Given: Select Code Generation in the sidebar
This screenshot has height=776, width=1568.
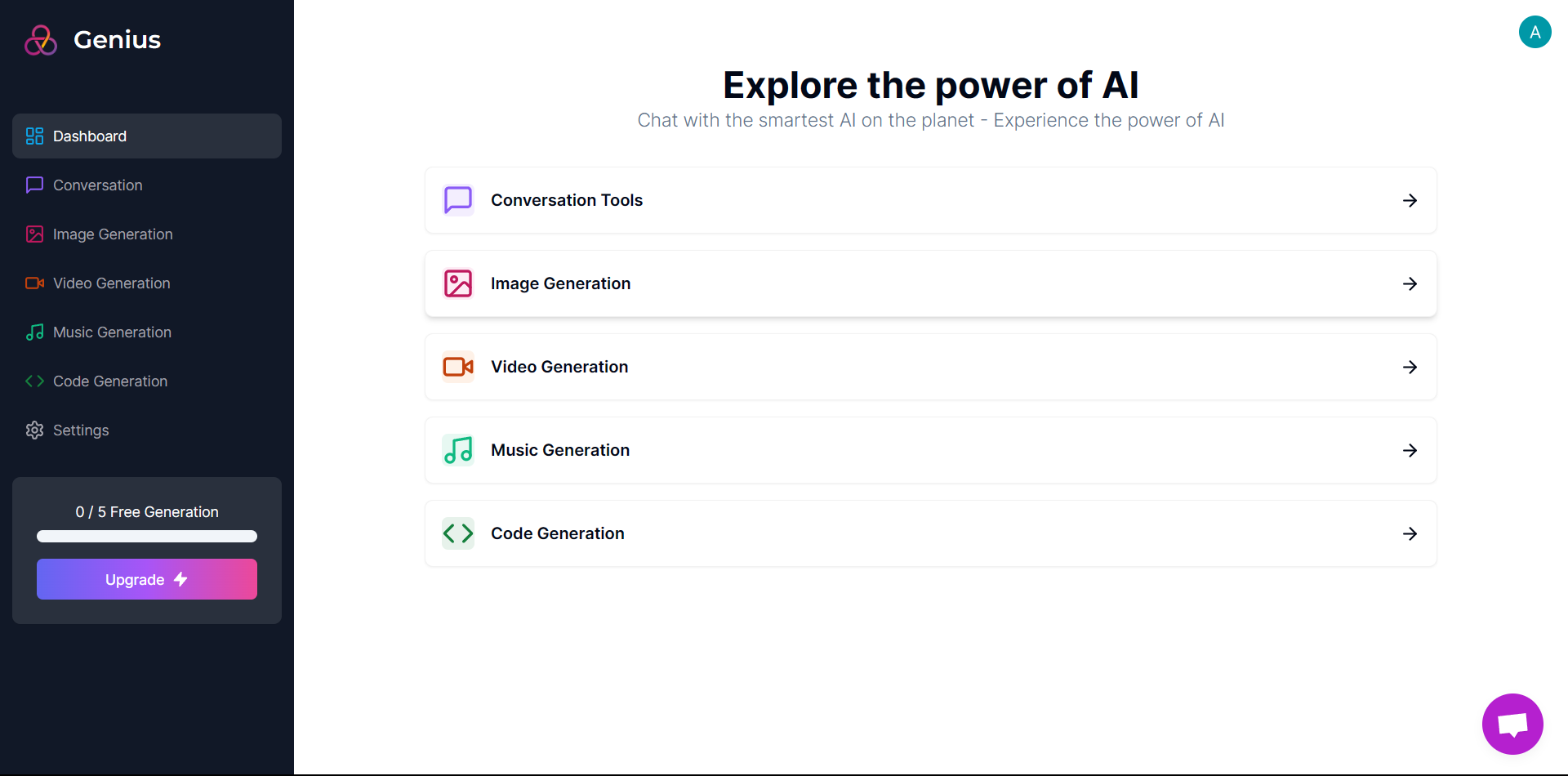Looking at the screenshot, I should pyautogui.click(x=147, y=381).
